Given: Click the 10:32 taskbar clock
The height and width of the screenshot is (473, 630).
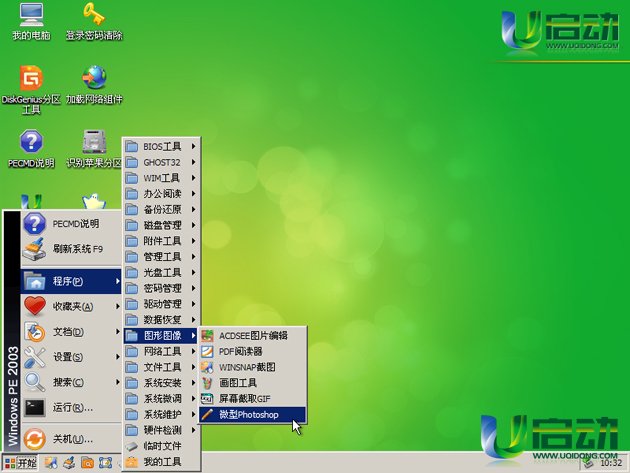Looking at the screenshot, I should click(x=611, y=463).
